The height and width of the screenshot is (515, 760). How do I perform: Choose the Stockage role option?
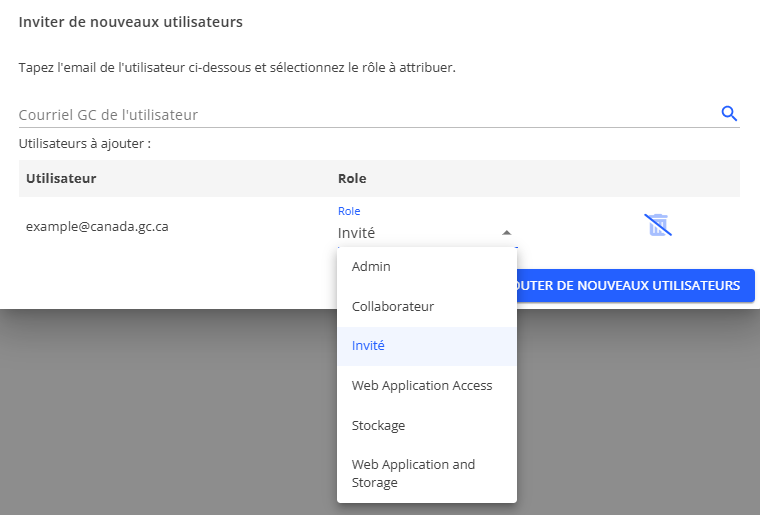coord(427,425)
